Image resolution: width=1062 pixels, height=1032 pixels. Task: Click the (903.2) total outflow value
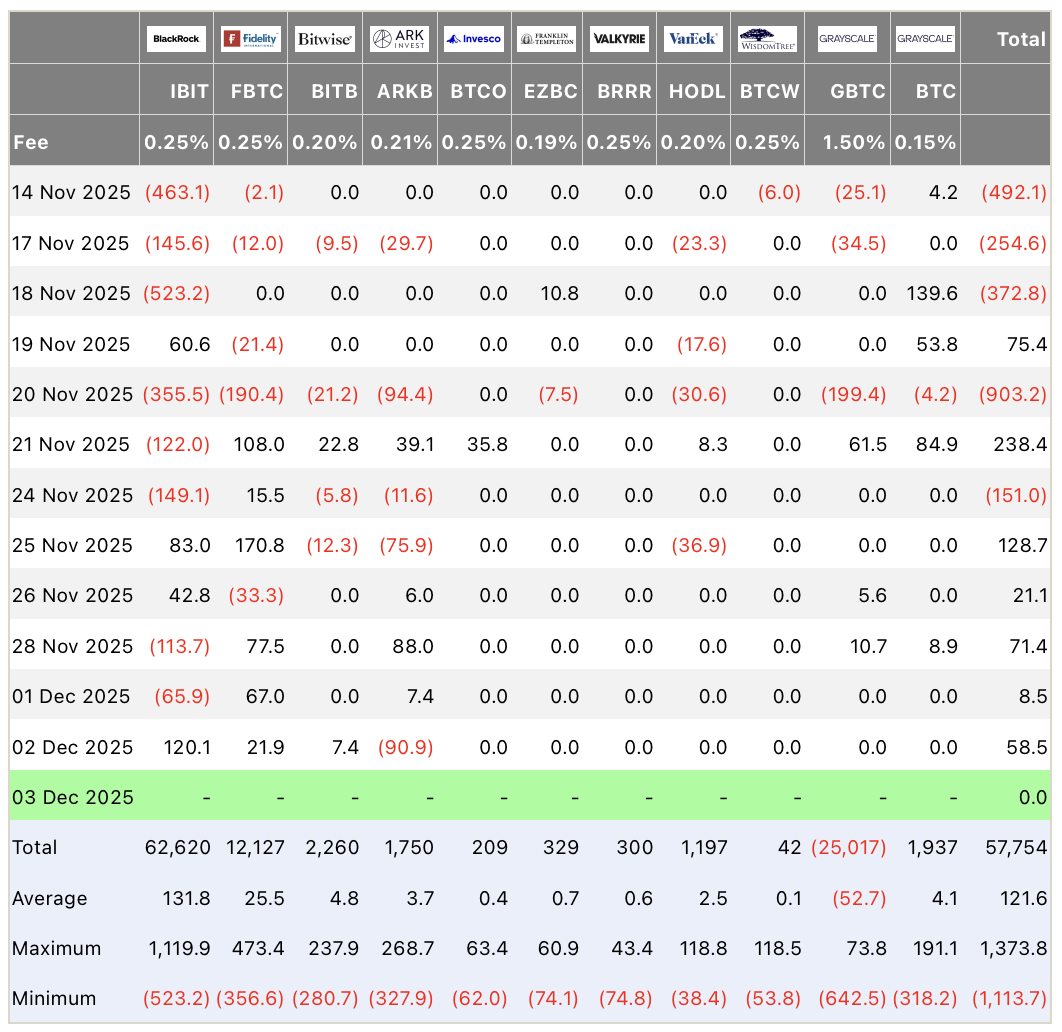1014,394
